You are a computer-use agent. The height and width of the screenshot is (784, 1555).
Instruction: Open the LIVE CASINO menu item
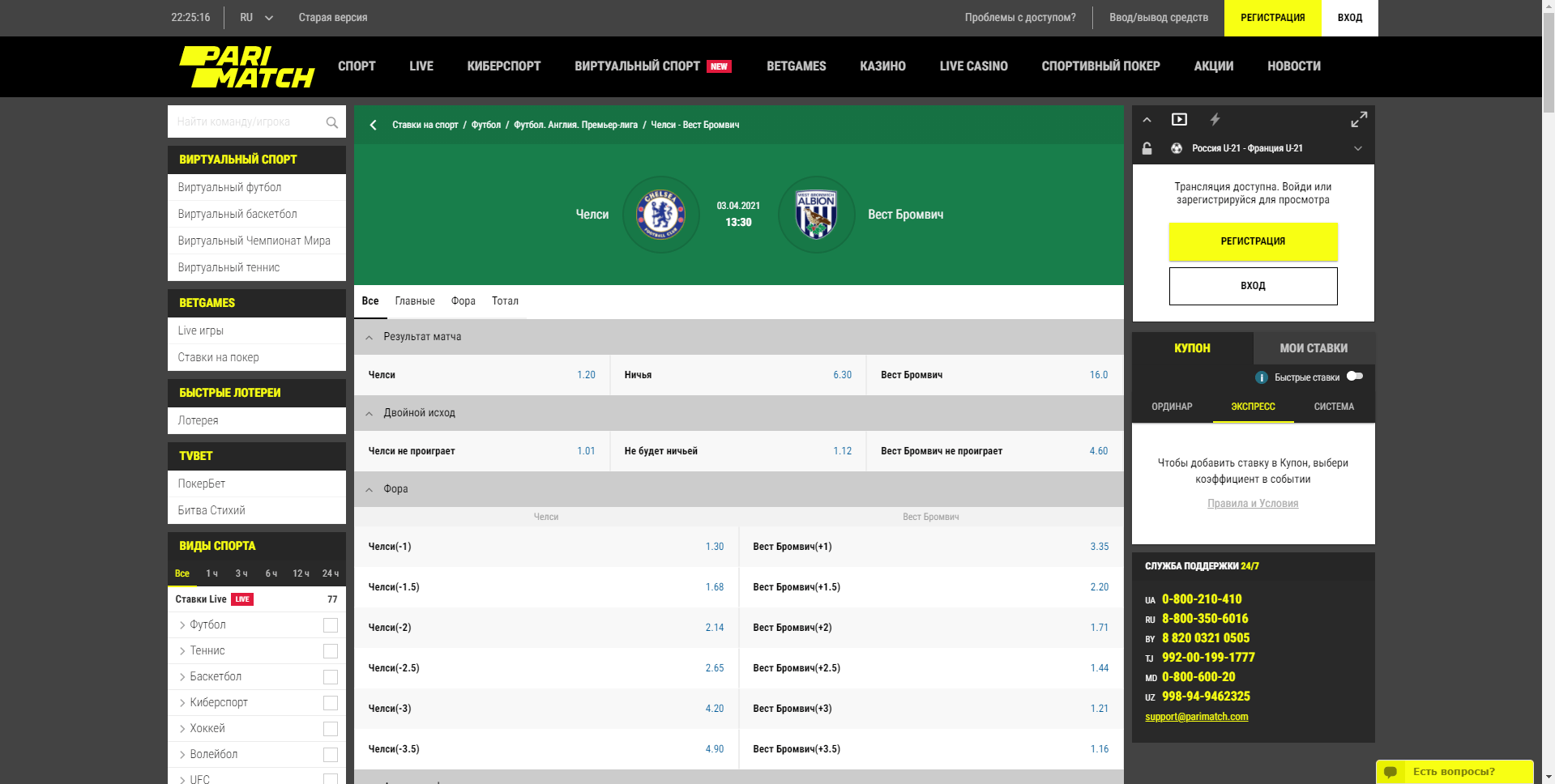click(x=973, y=66)
